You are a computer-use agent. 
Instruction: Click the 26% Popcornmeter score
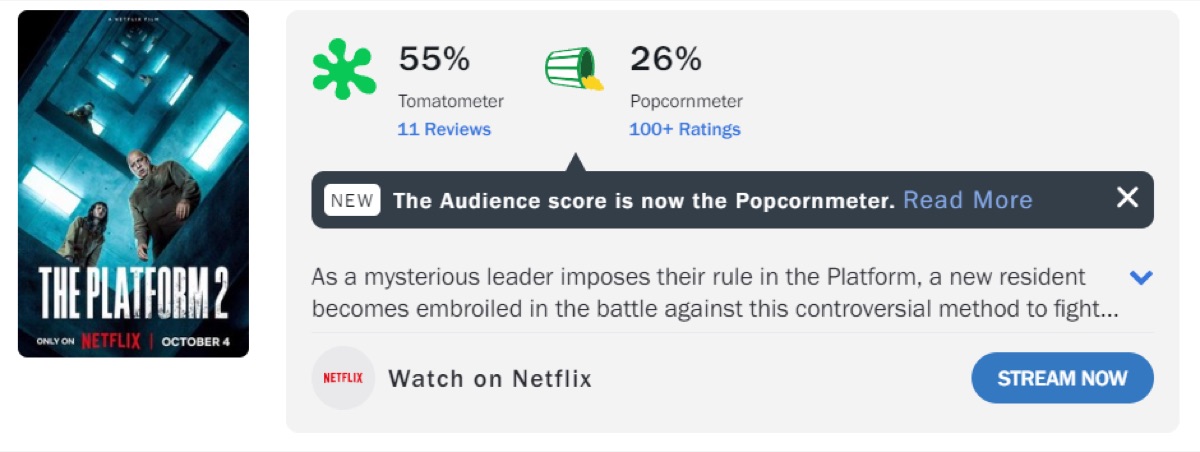[x=666, y=60]
